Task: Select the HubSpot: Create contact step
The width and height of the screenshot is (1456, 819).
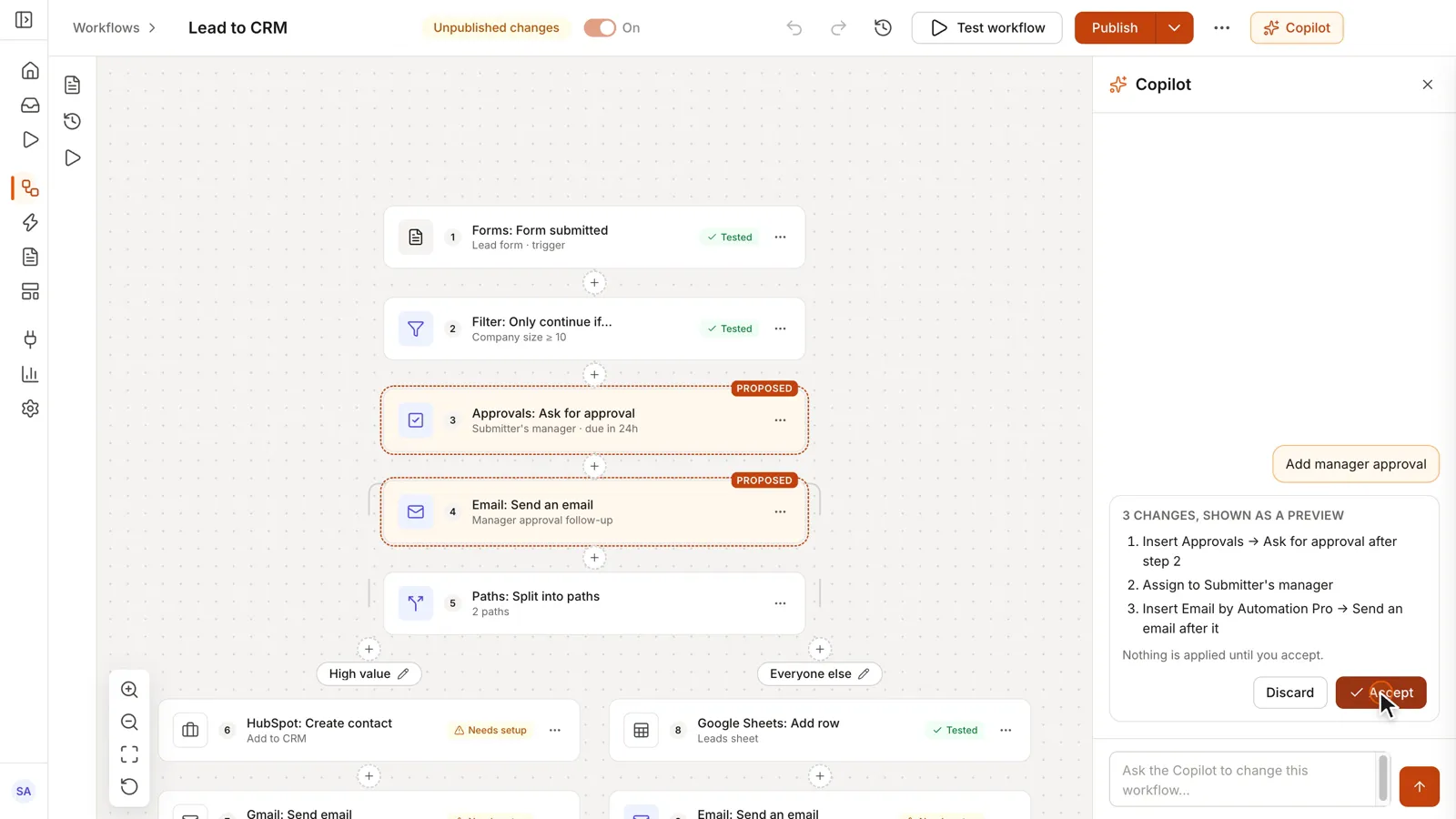Action: click(369, 730)
